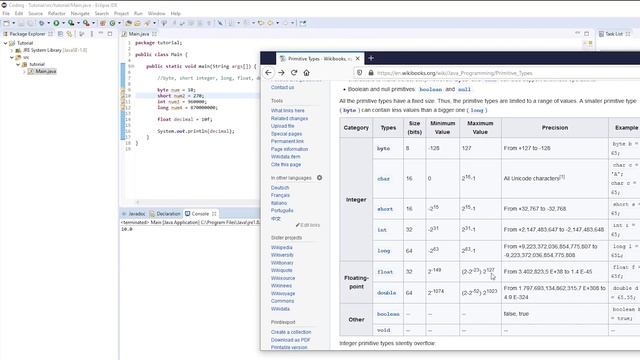
Task: Collapse the Tutorial project node
Action: coord(5,43)
